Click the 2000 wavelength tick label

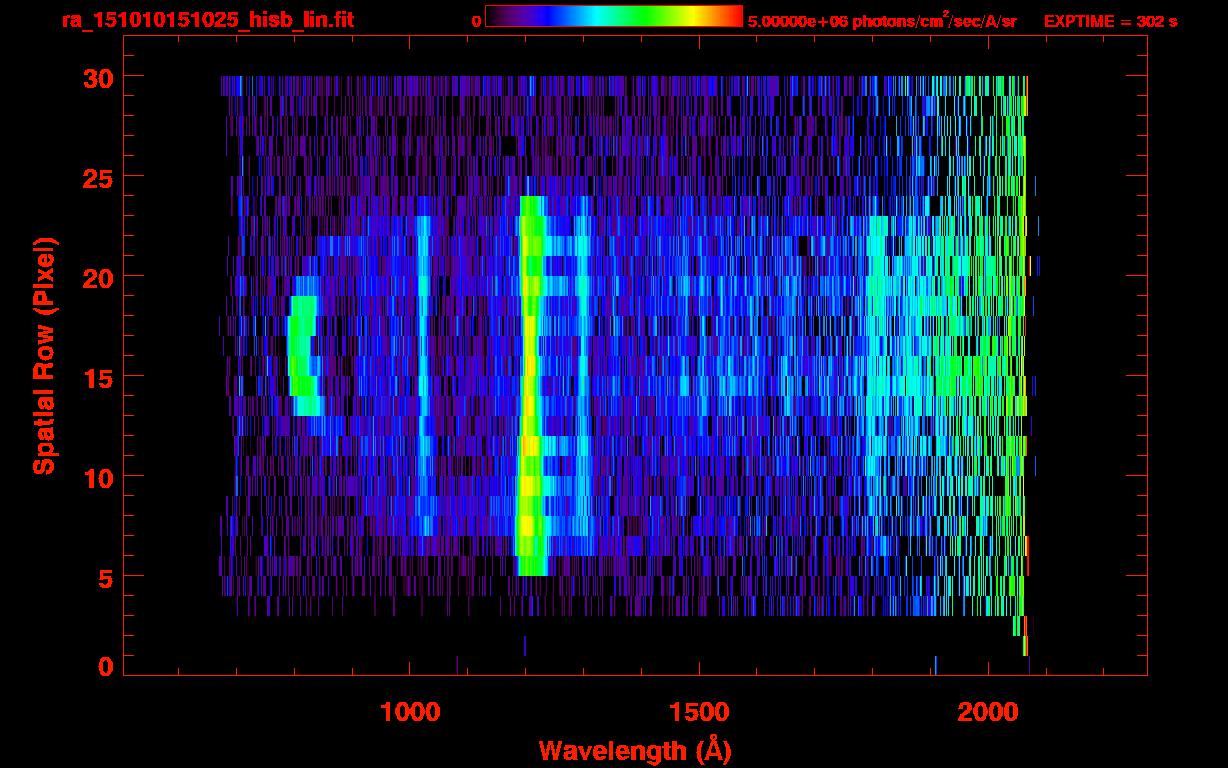click(988, 712)
